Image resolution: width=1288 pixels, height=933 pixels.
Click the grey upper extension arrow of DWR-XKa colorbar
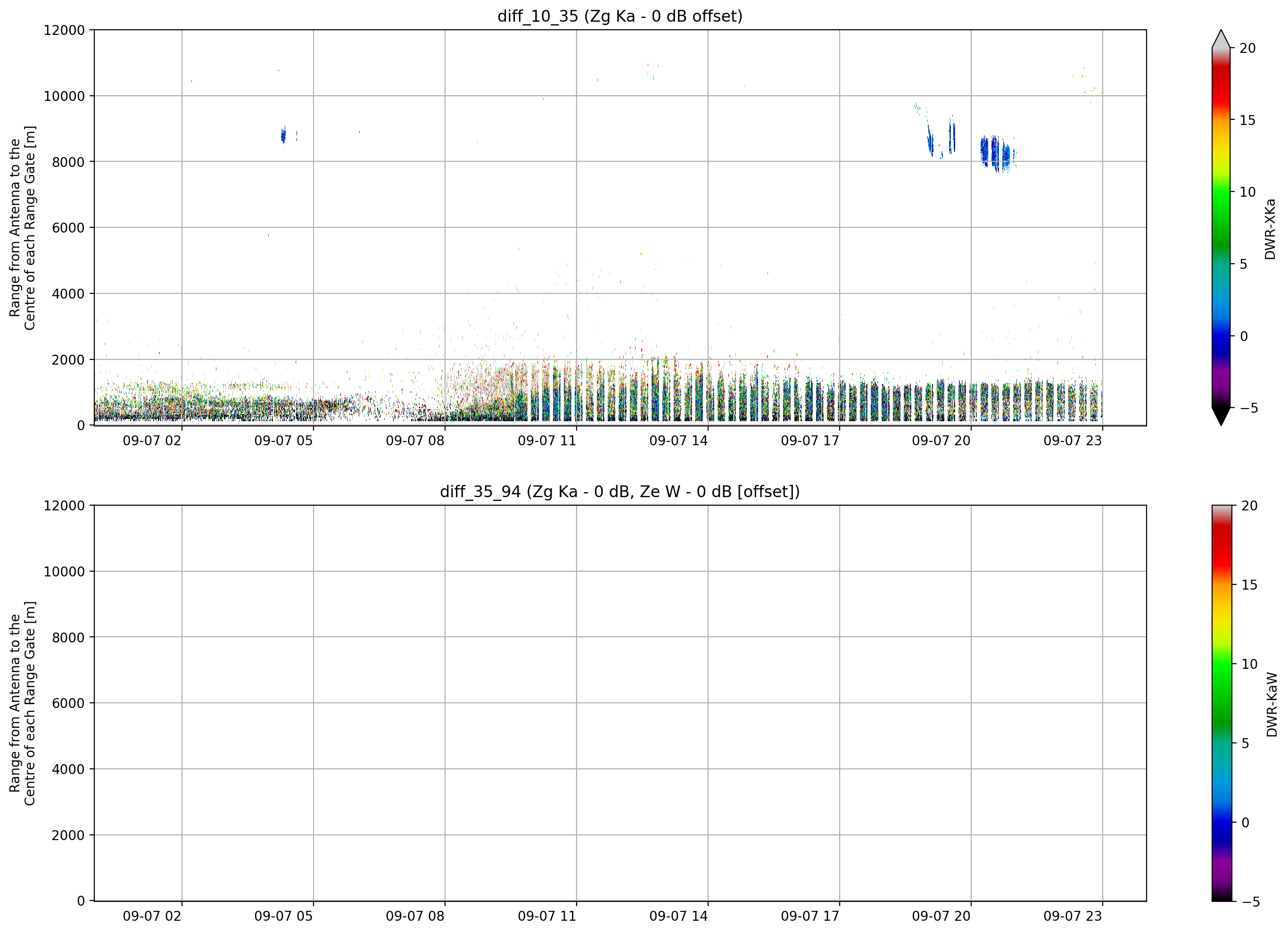[x=1221, y=39]
